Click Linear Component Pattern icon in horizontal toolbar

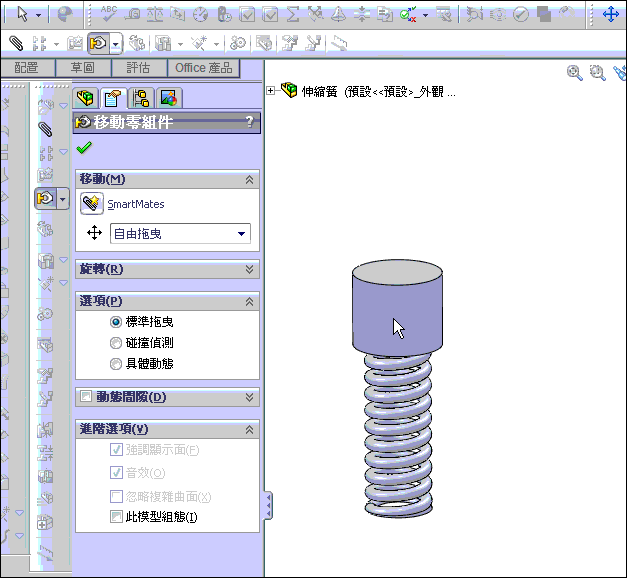tap(39, 43)
